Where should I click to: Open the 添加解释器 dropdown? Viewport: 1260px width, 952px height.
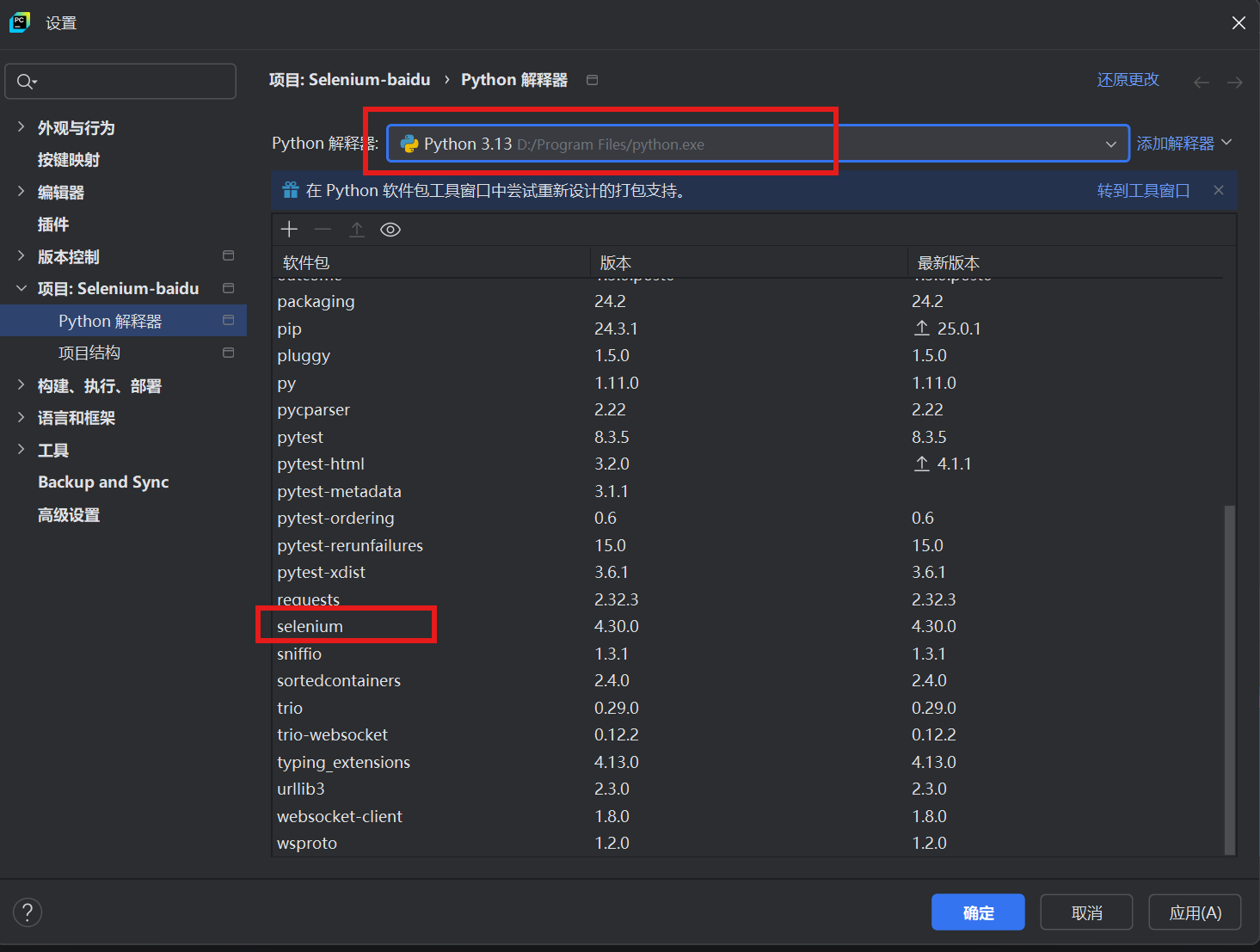(x=1185, y=143)
